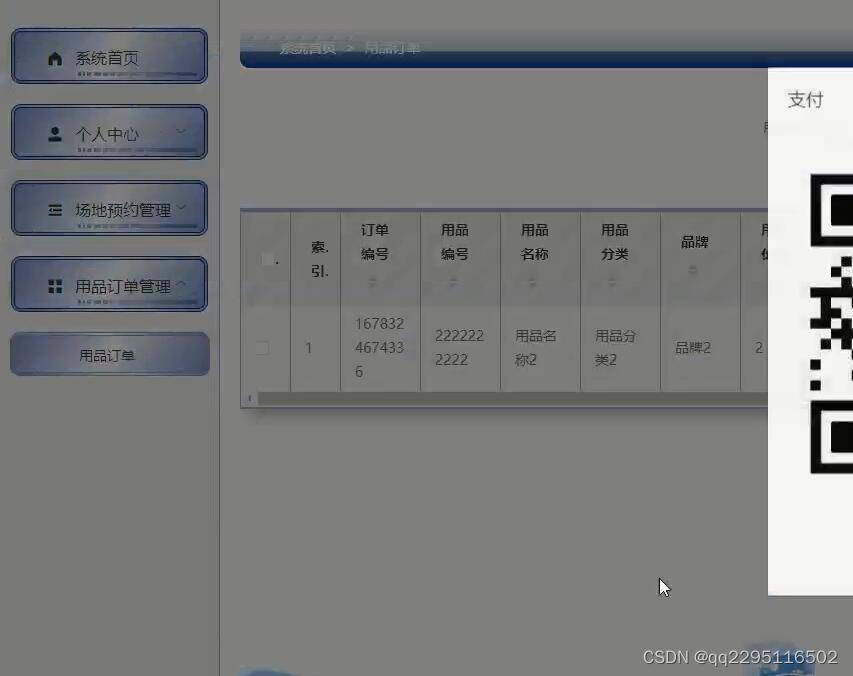Sort by the 用品名称 column arrows

(x=532, y=282)
